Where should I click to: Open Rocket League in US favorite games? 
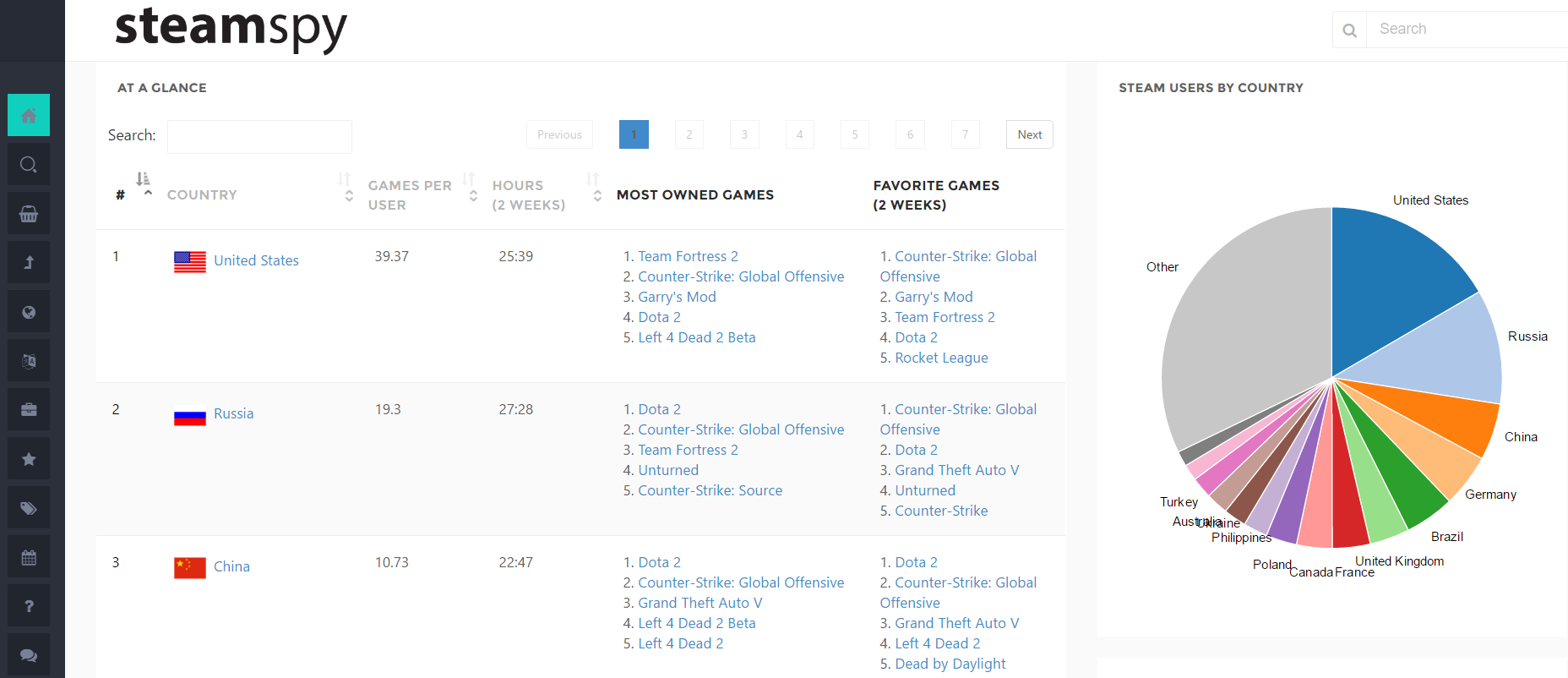(x=941, y=358)
